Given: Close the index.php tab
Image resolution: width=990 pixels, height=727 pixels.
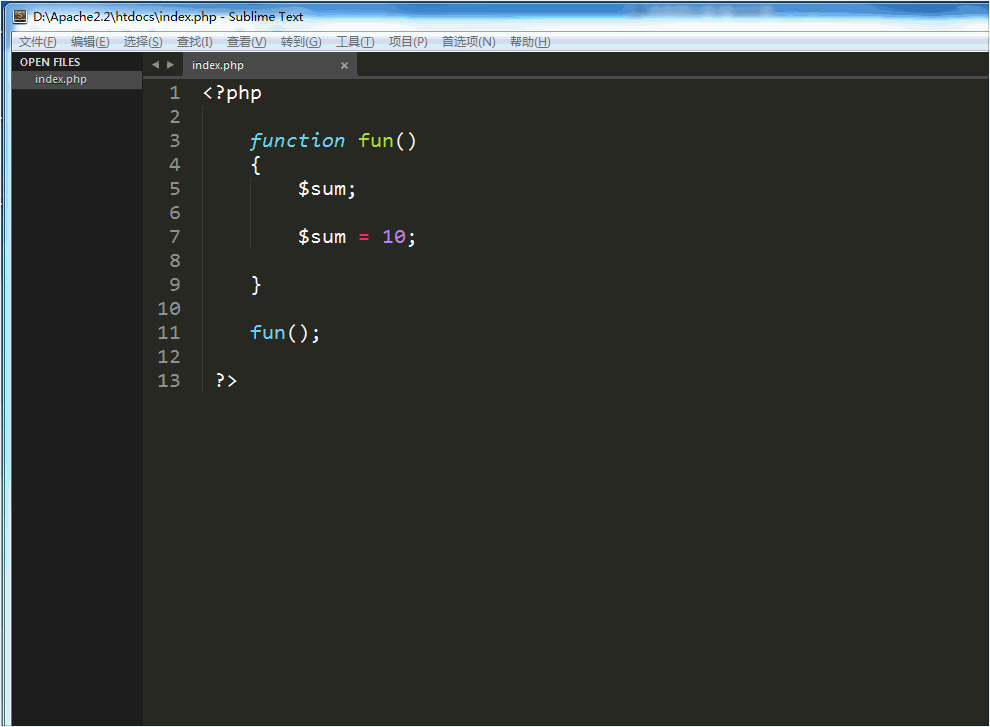Looking at the screenshot, I should (344, 65).
